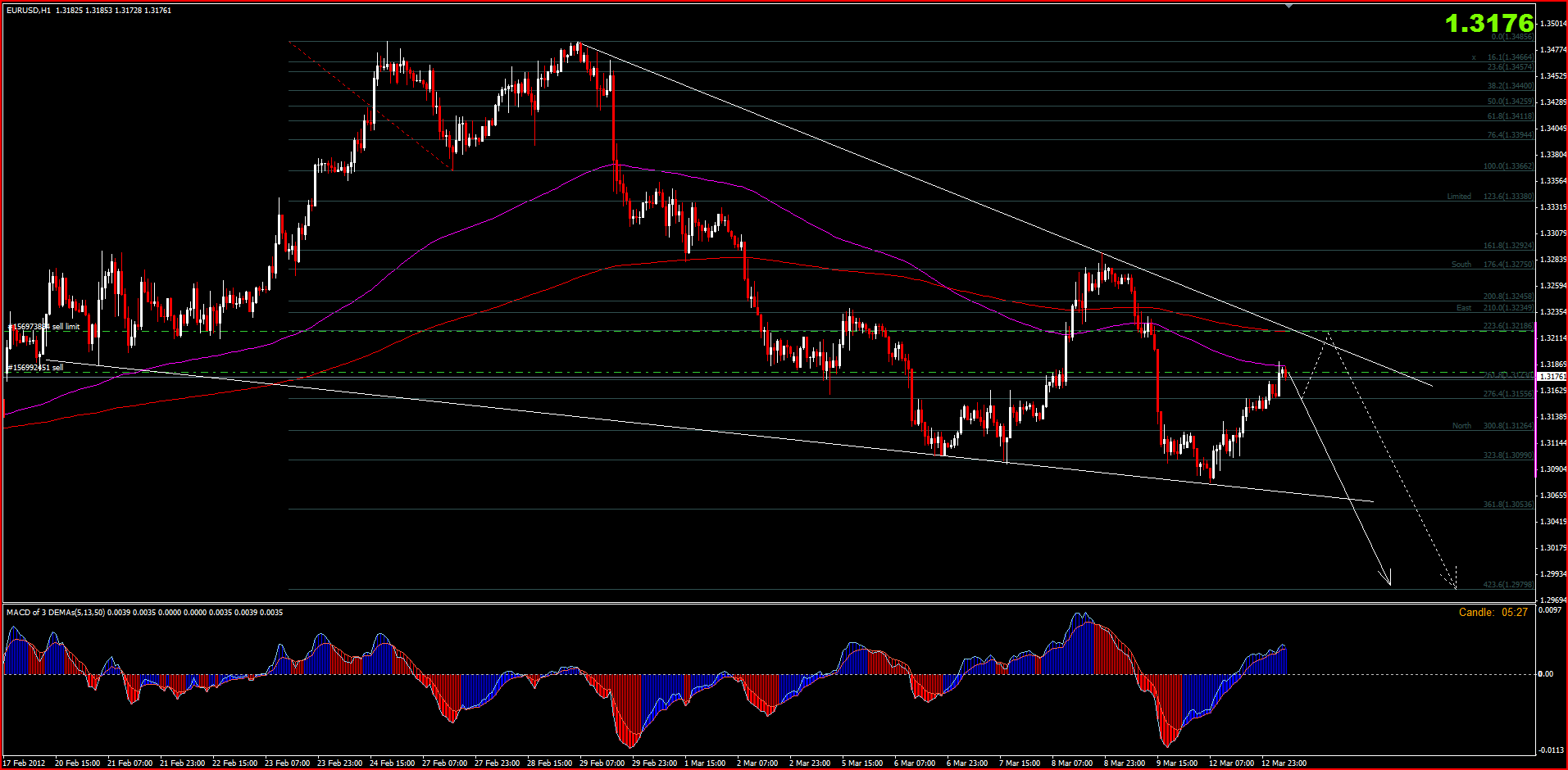Screen dimensions: 1568x770
Task: Select the Fibonacci 161.8(1.32924) level label
Action: coord(1508,246)
